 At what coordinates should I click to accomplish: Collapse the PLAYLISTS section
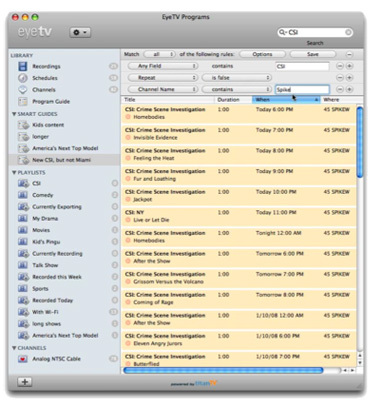click(14, 172)
